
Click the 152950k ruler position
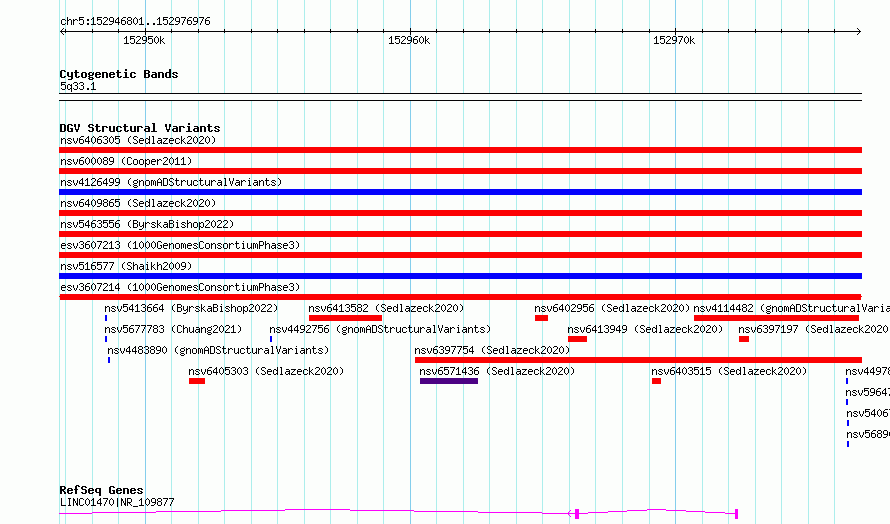(x=144, y=40)
